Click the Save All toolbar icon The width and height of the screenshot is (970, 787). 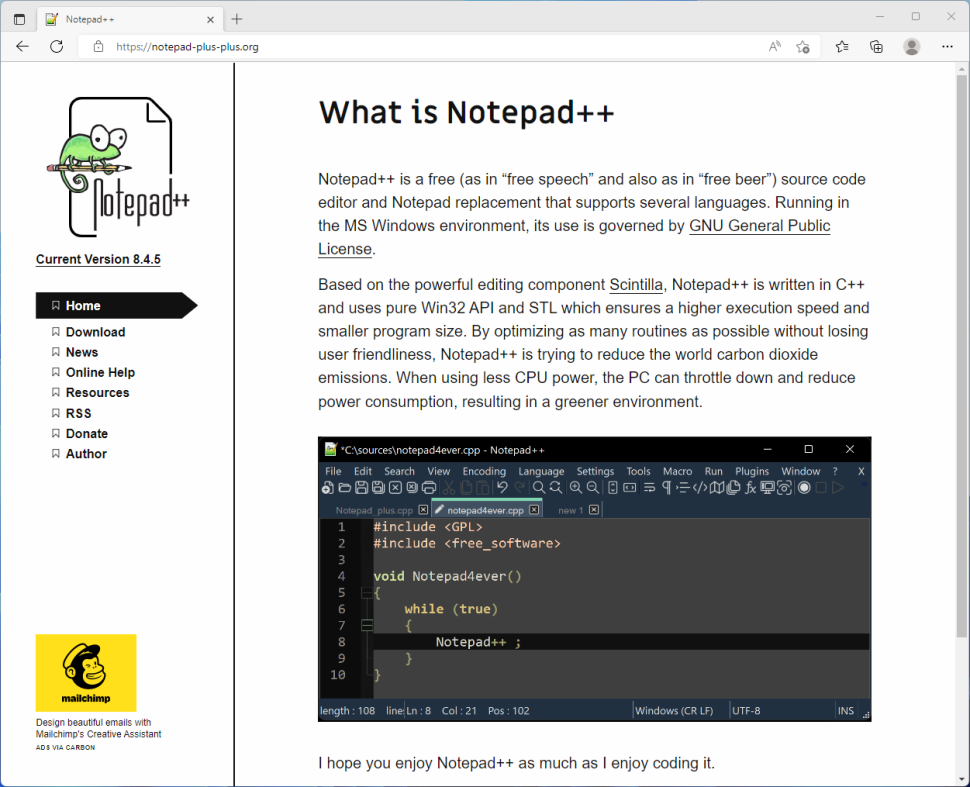[x=378, y=488]
